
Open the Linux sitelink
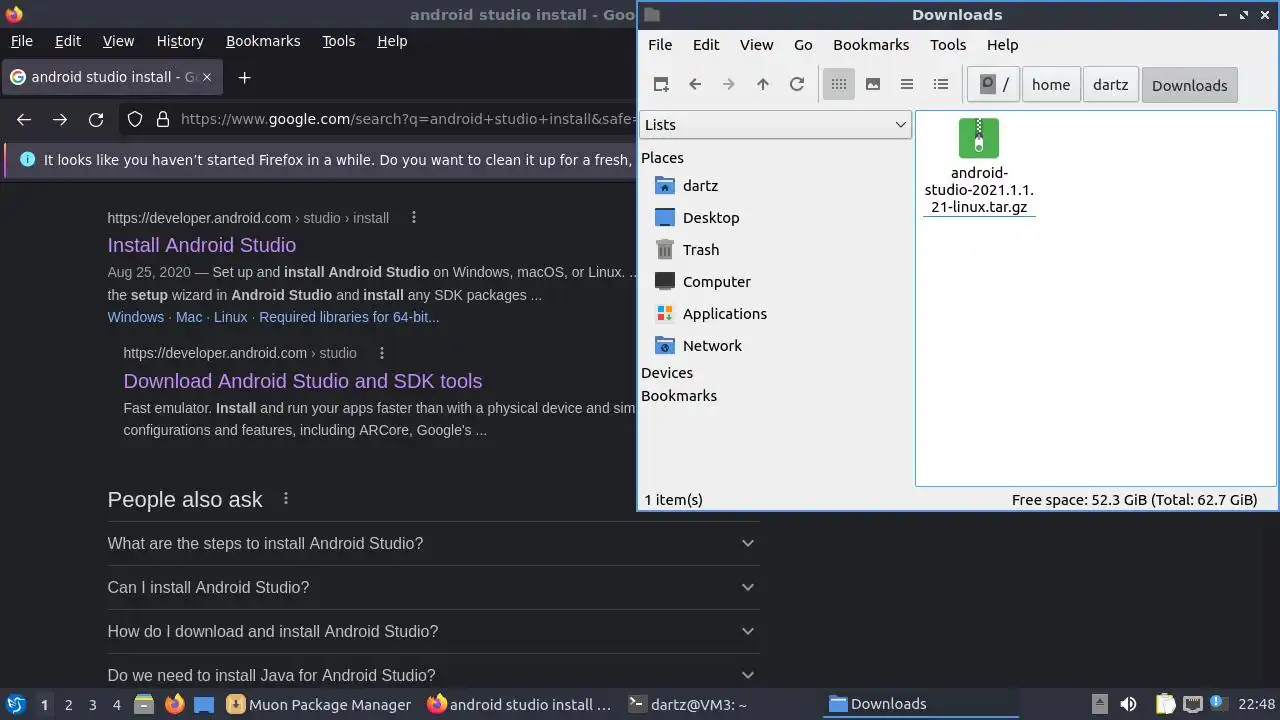(x=230, y=317)
